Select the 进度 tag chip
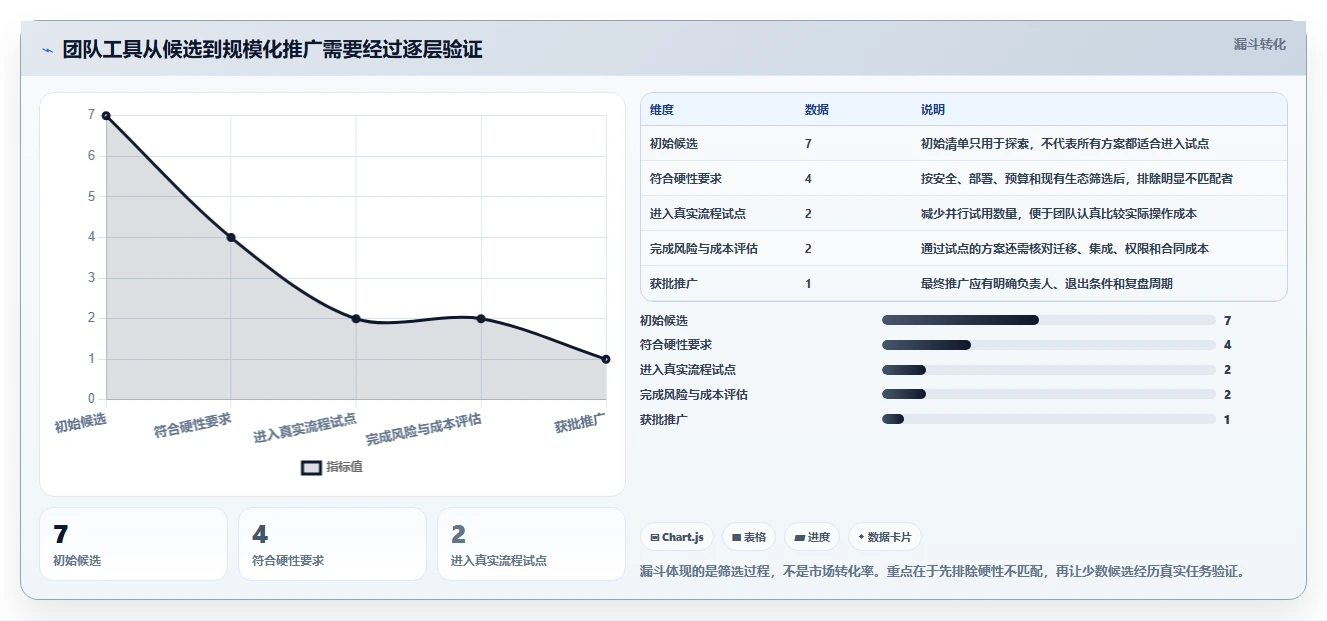Screen dimensions: 1327x621 click(812, 537)
